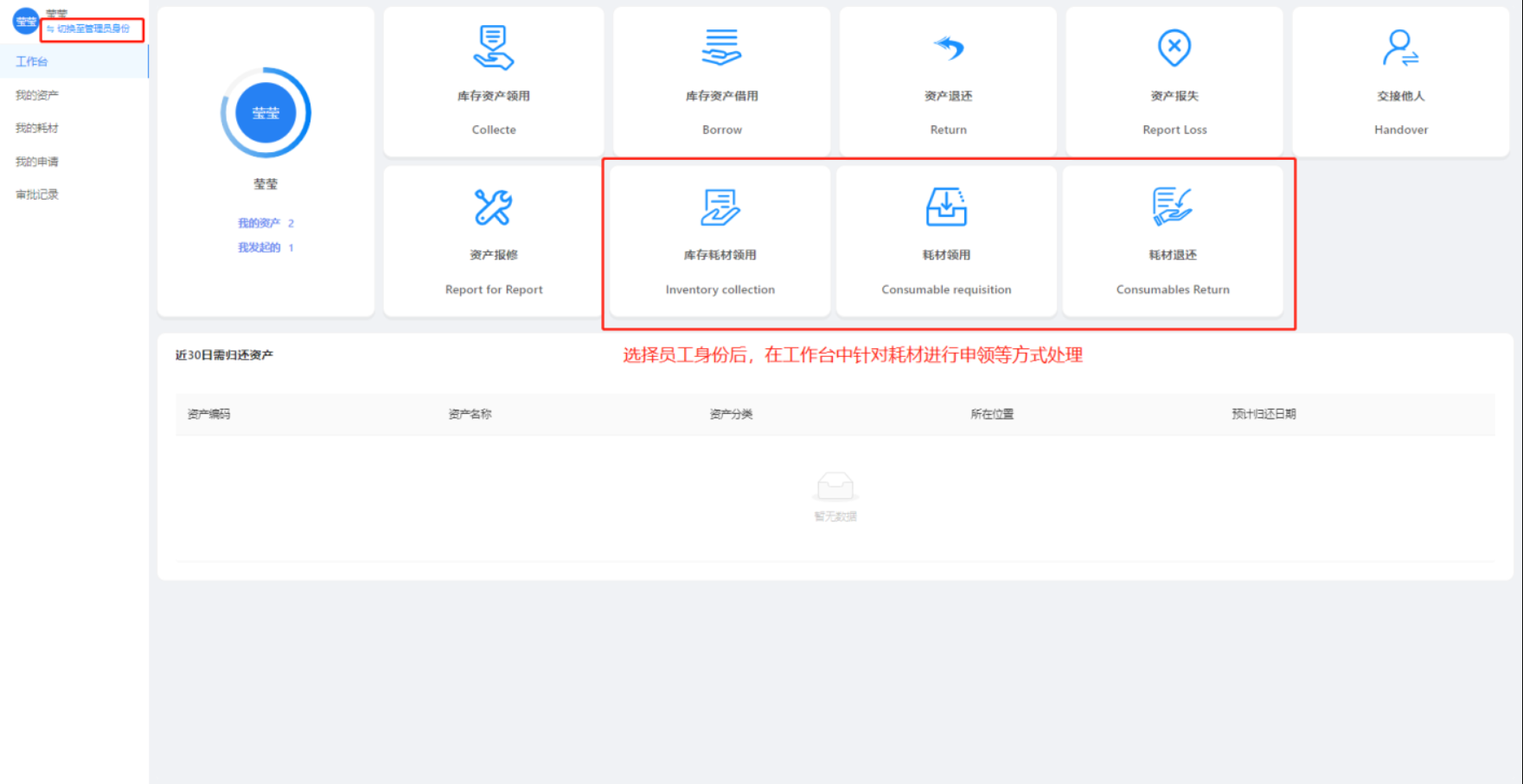Open the 库存资产领用 Collecte icon

493,48
